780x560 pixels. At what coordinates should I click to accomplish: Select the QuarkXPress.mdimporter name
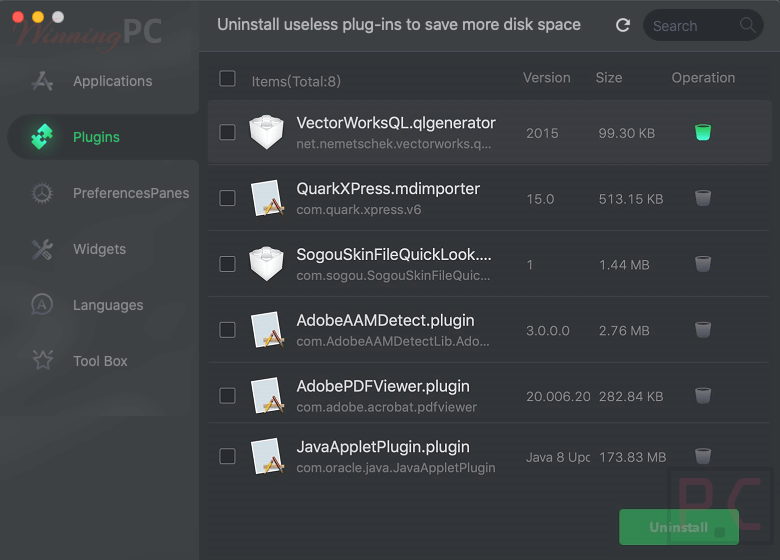tap(388, 188)
